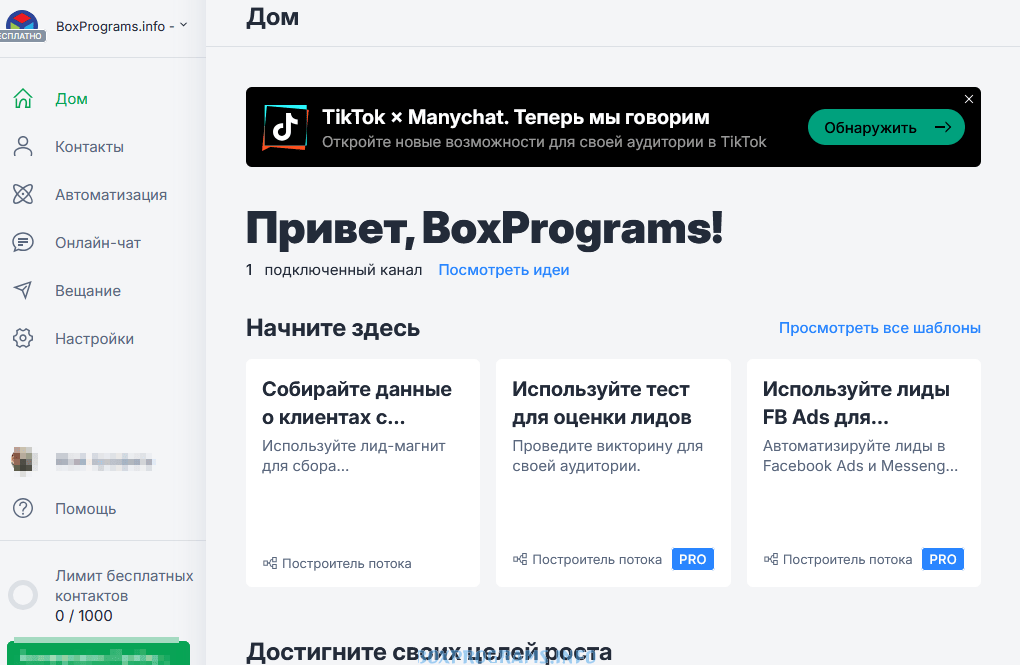Image resolution: width=1020 pixels, height=667 pixels.
Task: Click the TikTok logo in banner
Action: click(285, 127)
